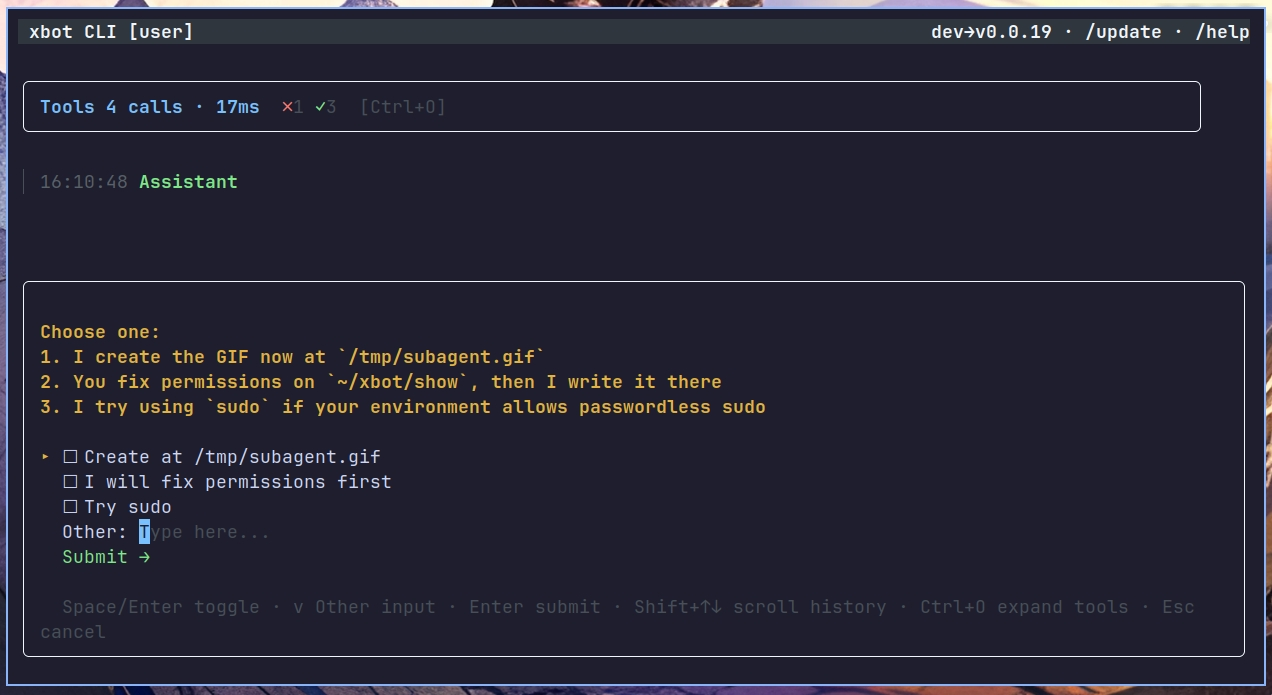
Task: Click the green Assistant message label
Action: pos(188,182)
